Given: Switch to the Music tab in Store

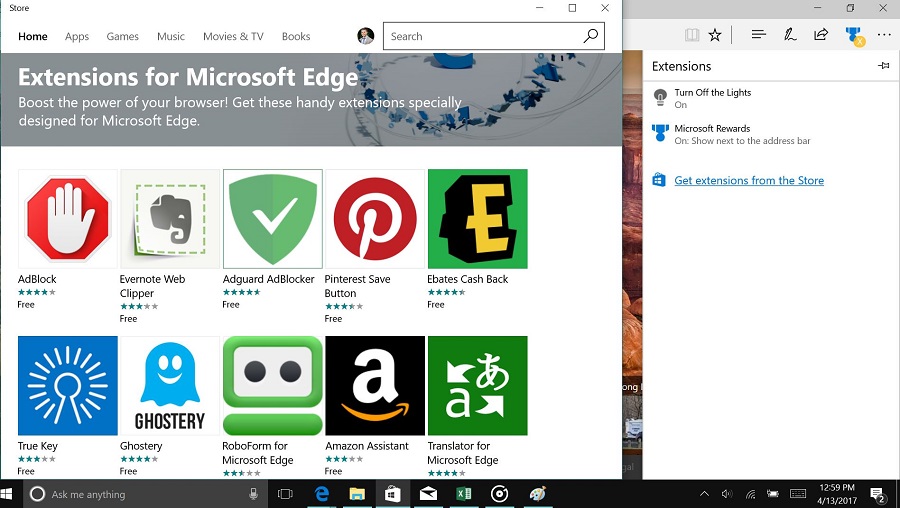Looking at the screenshot, I should 170,36.
